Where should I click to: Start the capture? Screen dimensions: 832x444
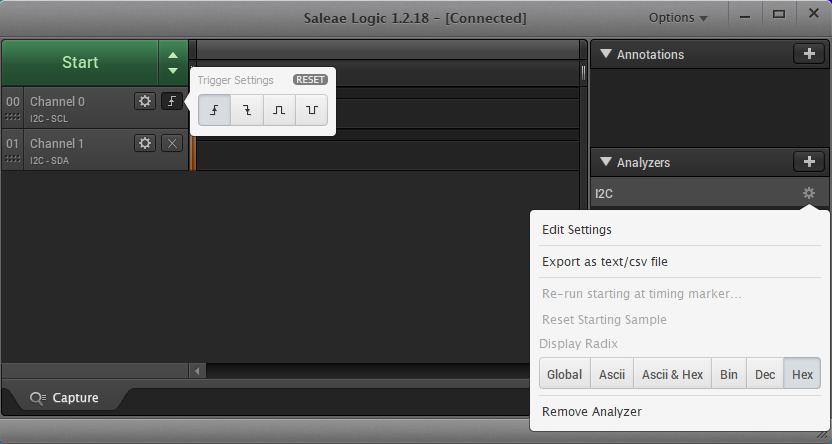(80, 62)
